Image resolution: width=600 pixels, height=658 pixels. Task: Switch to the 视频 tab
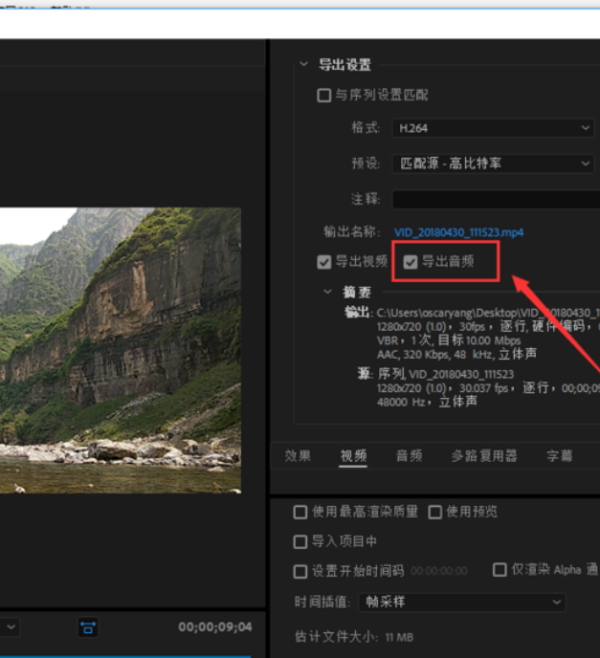point(353,456)
